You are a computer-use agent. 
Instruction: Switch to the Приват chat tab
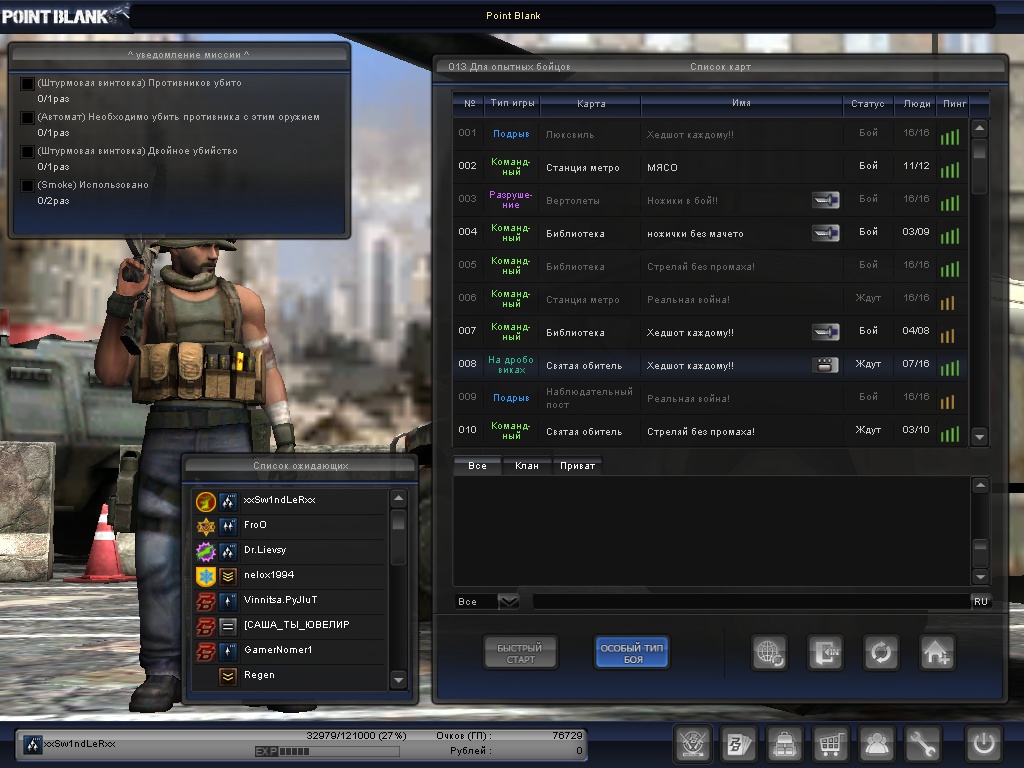pyautogui.click(x=578, y=466)
